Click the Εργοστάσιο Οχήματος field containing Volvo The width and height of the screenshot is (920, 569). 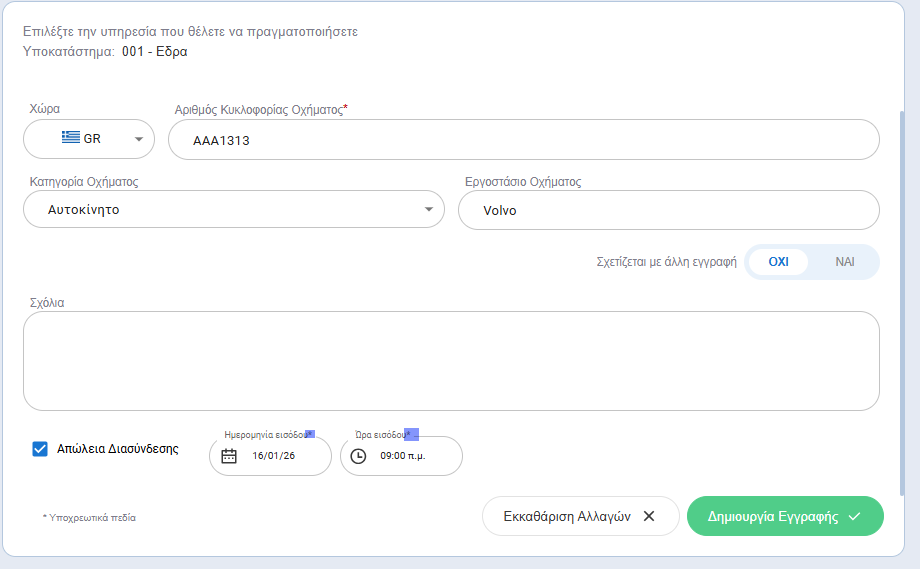click(x=668, y=211)
